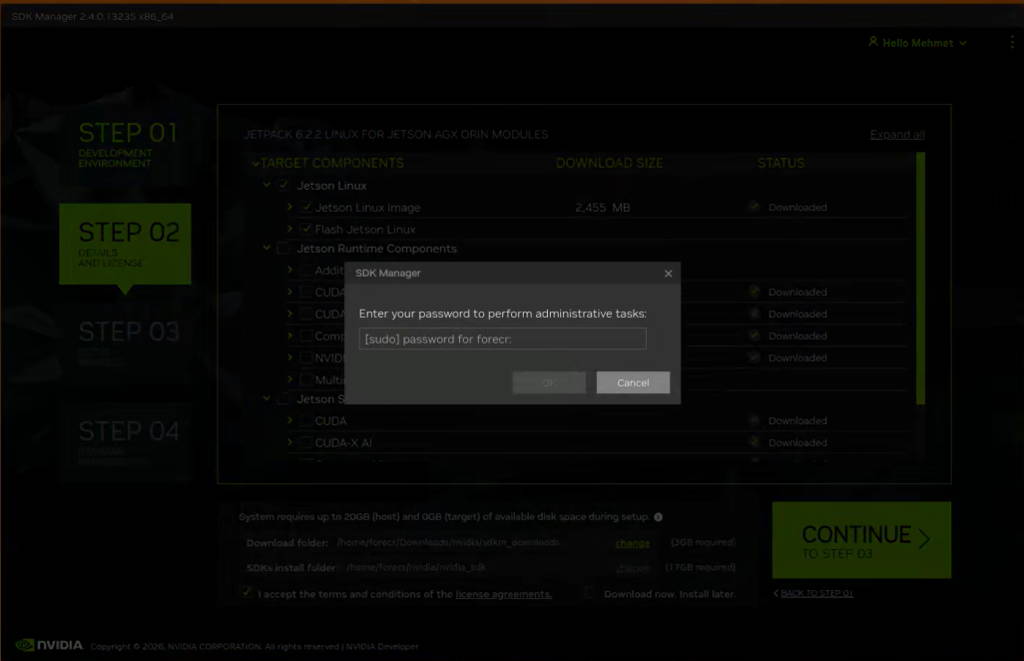The height and width of the screenshot is (661, 1024).
Task: Uncheck the license agreements acceptance checkbox
Action: [245, 593]
